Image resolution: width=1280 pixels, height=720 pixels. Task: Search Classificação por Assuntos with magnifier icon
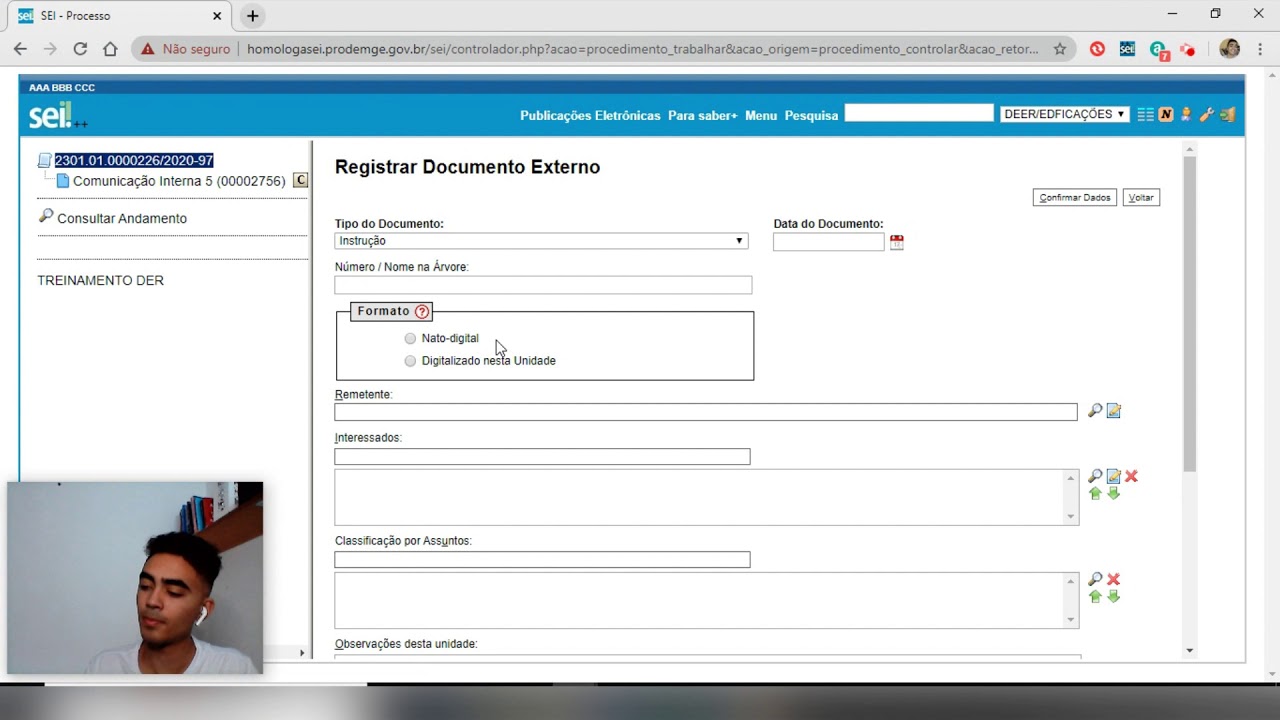[x=1095, y=580]
